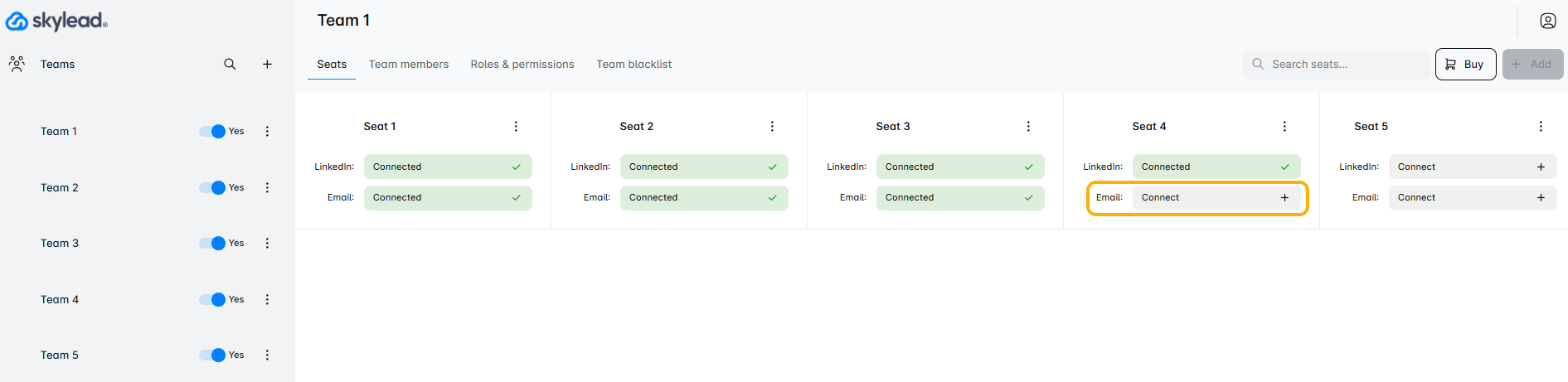1568x382 pixels.
Task: Click the search teams magnifier icon
Action: pyautogui.click(x=230, y=64)
